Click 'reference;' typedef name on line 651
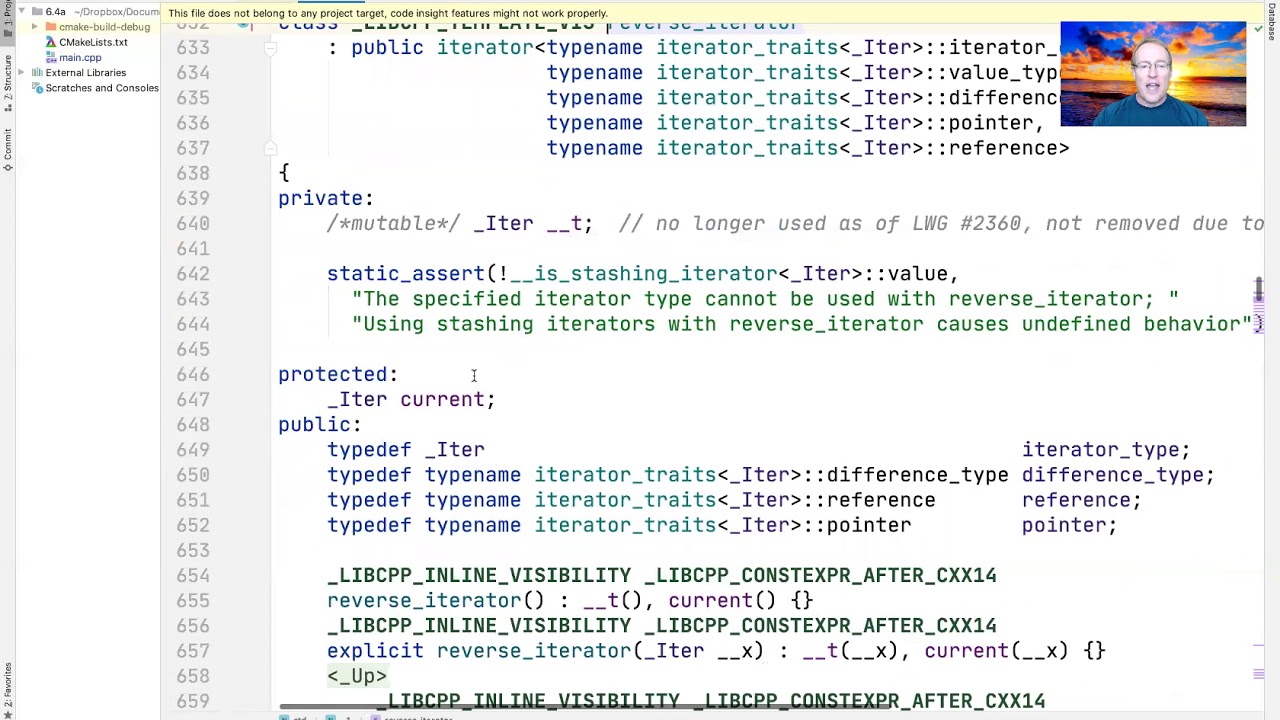 click(1082, 500)
